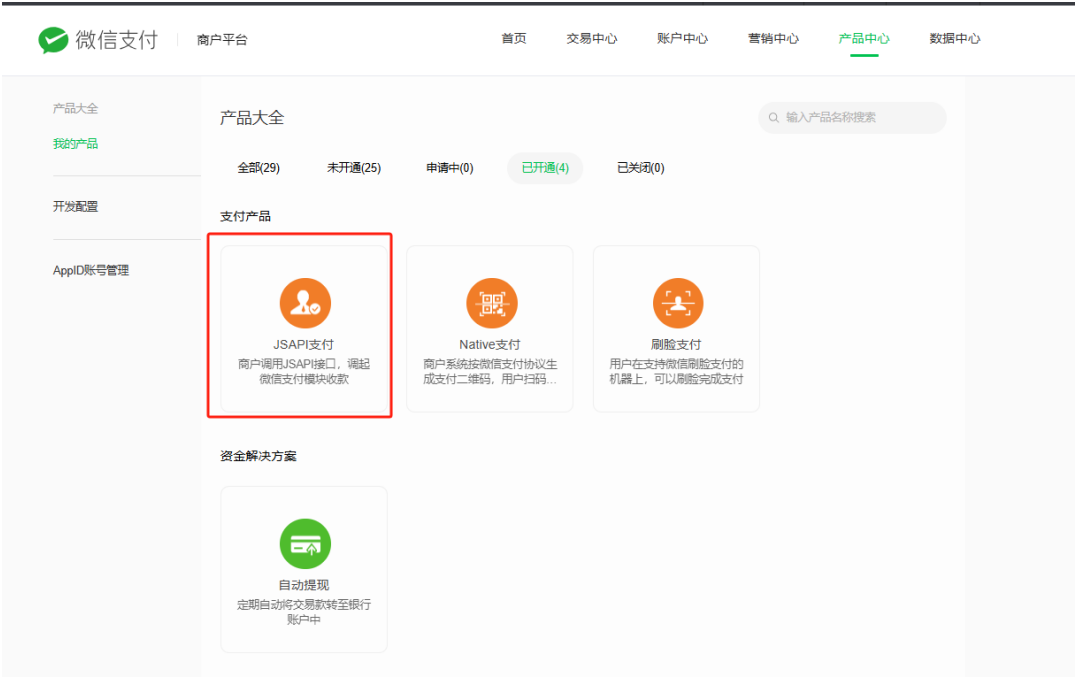The height and width of the screenshot is (679, 1075).
Task: Open the JSAPI支付 orange icon
Action: (x=305, y=303)
